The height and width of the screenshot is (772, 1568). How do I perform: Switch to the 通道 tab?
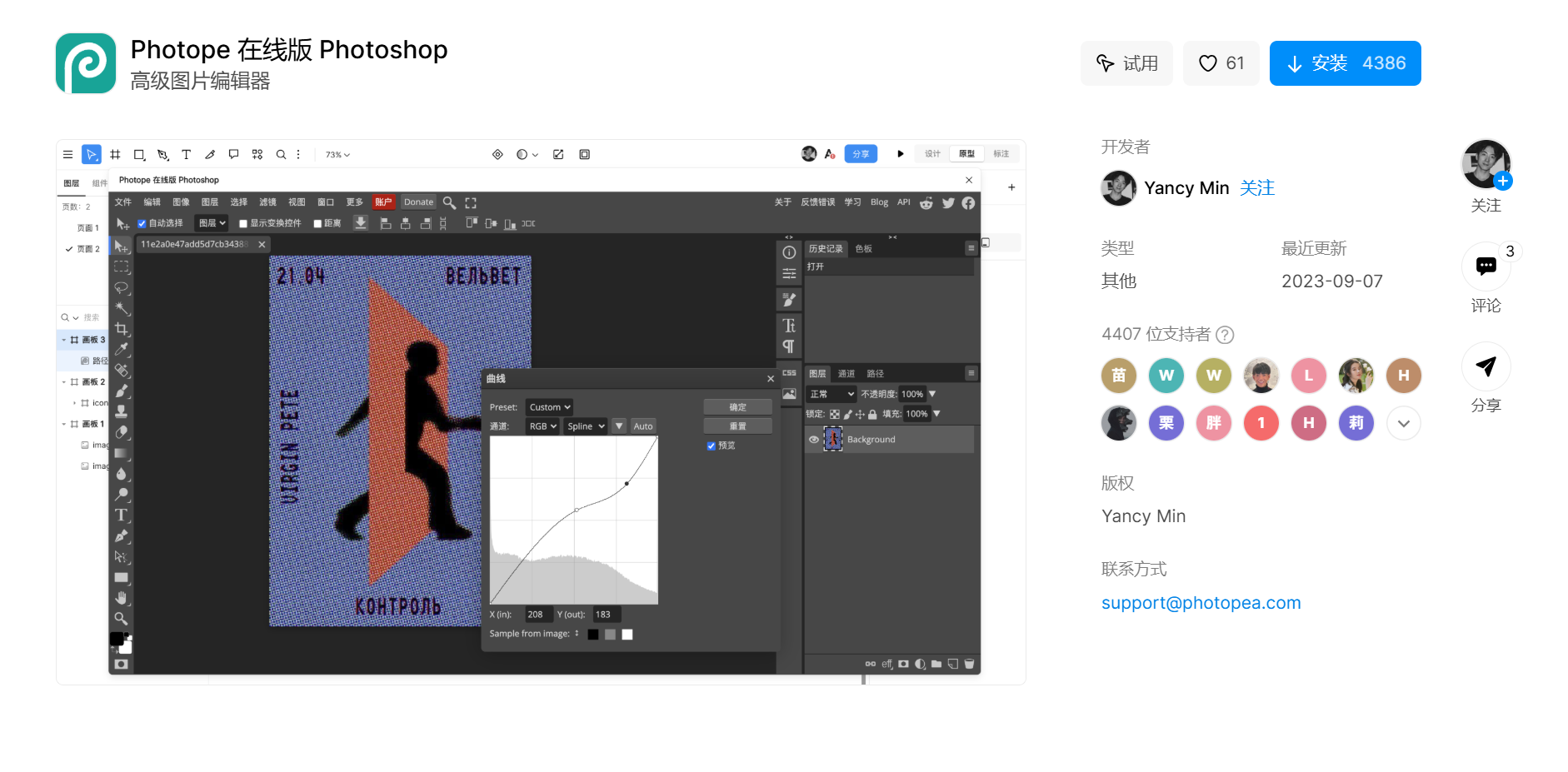coord(846,373)
